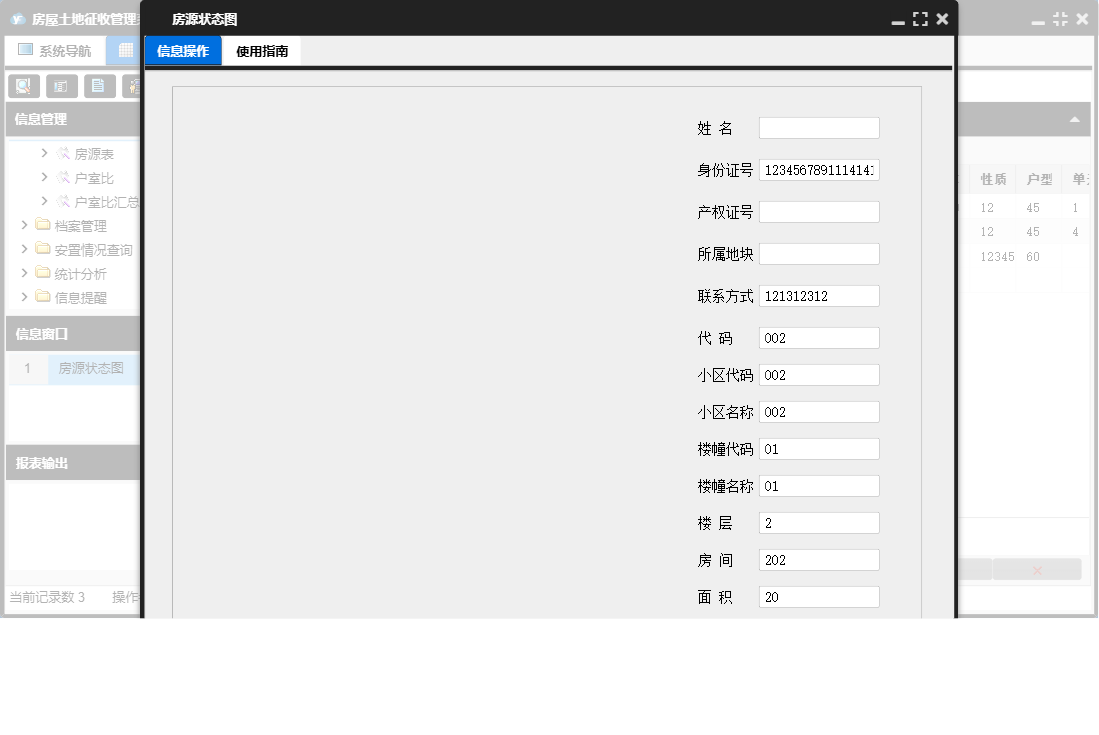The width and height of the screenshot is (1099, 735).
Task: Click the 姓名 input field
Action: tap(818, 127)
